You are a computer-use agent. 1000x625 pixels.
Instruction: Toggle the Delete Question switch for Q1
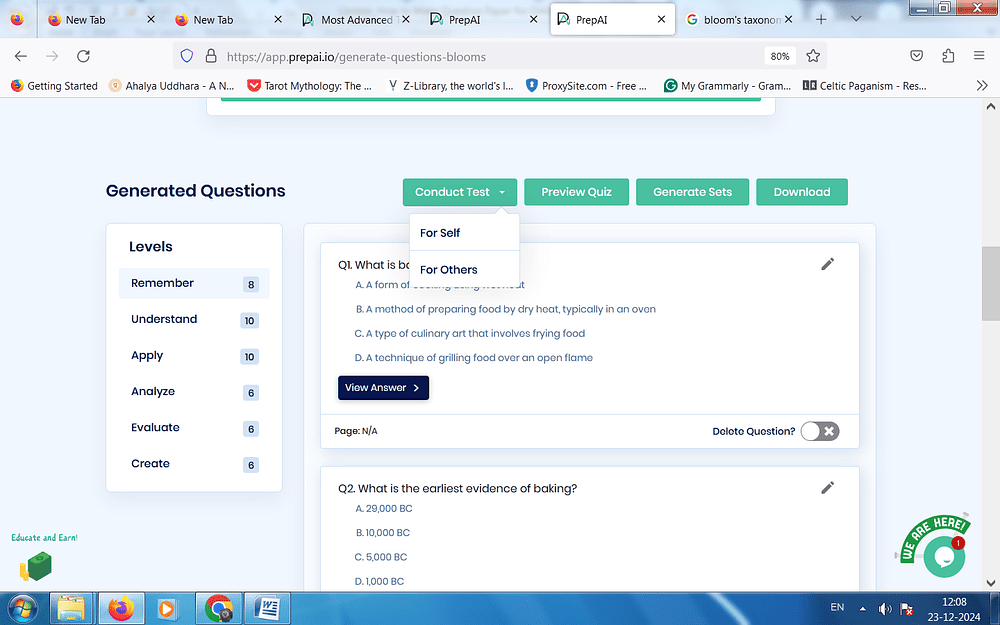click(x=820, y=431)
